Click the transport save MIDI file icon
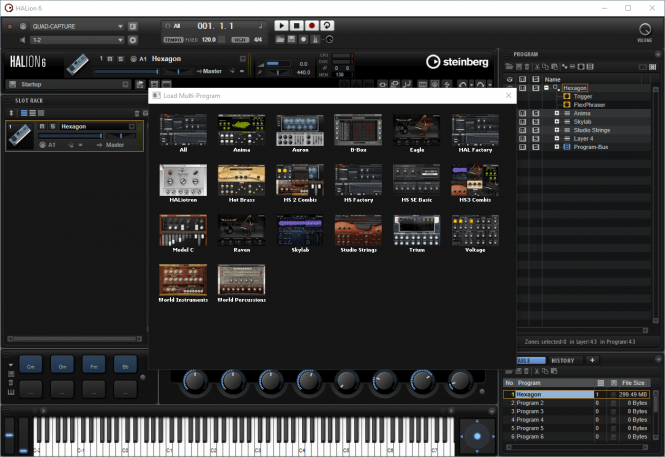This screenshot has height=457, width=665. click(x=291, y=39)
